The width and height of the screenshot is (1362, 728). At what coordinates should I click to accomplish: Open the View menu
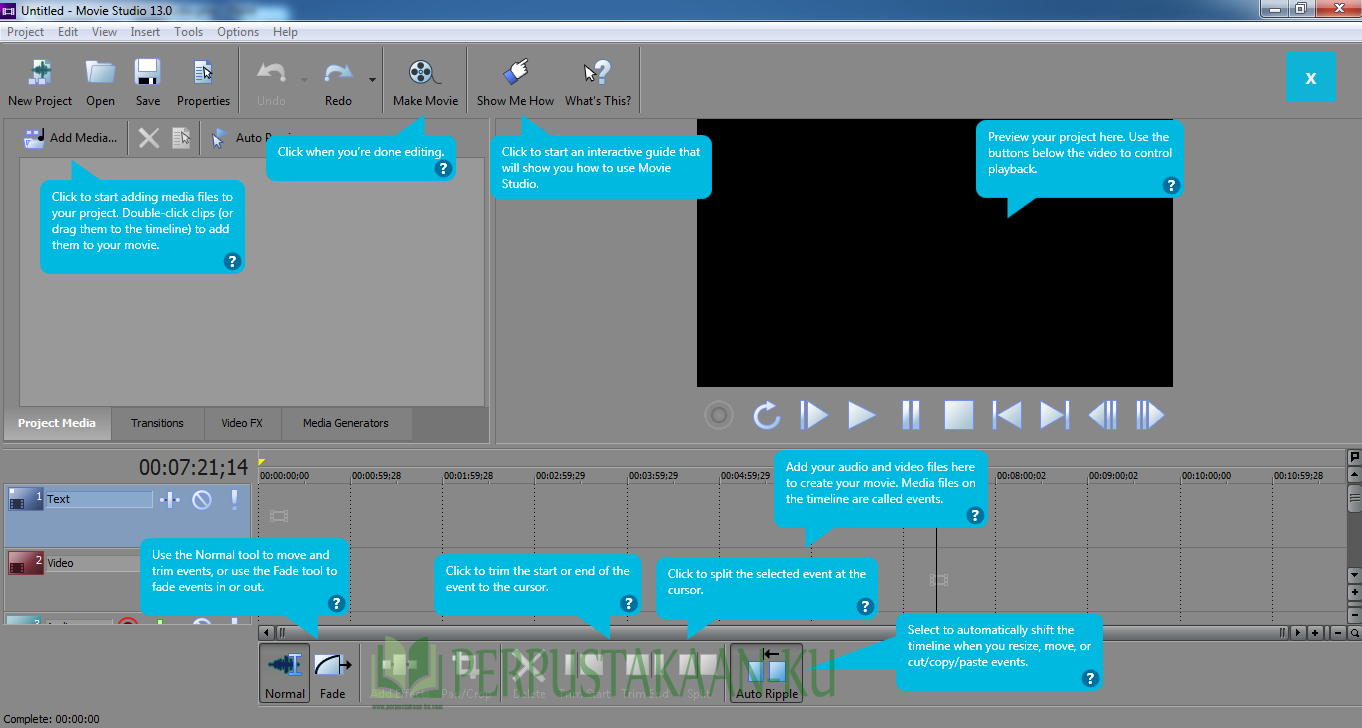point(105,32)
